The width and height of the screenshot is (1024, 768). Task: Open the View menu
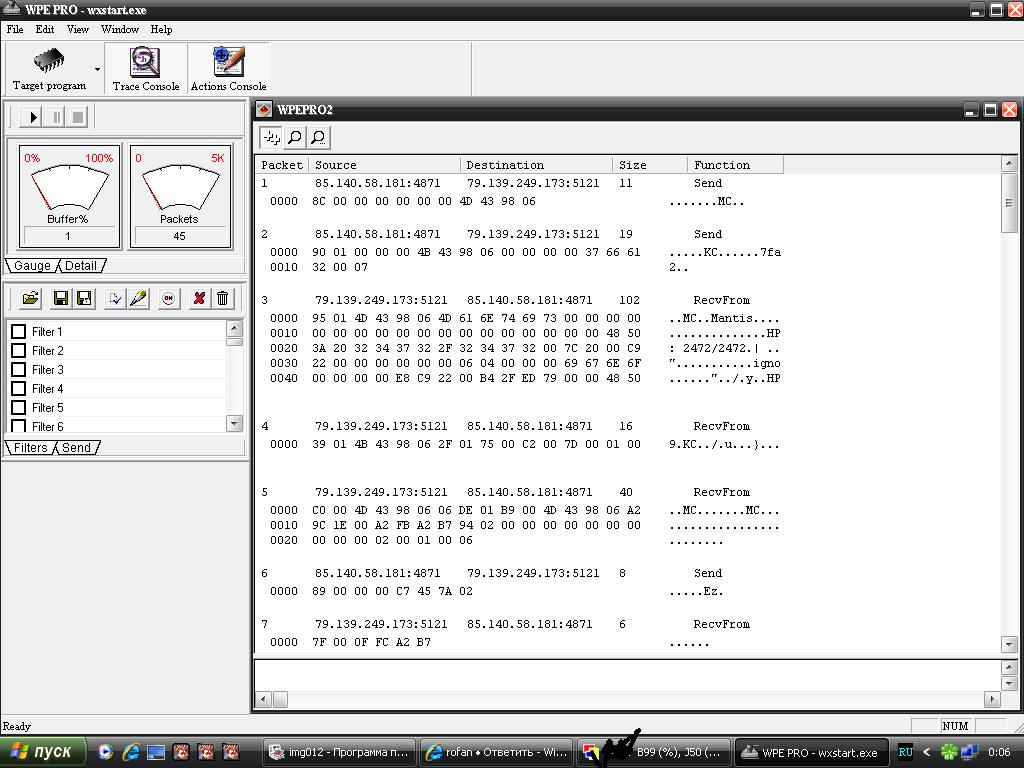(x=78, y=29)
